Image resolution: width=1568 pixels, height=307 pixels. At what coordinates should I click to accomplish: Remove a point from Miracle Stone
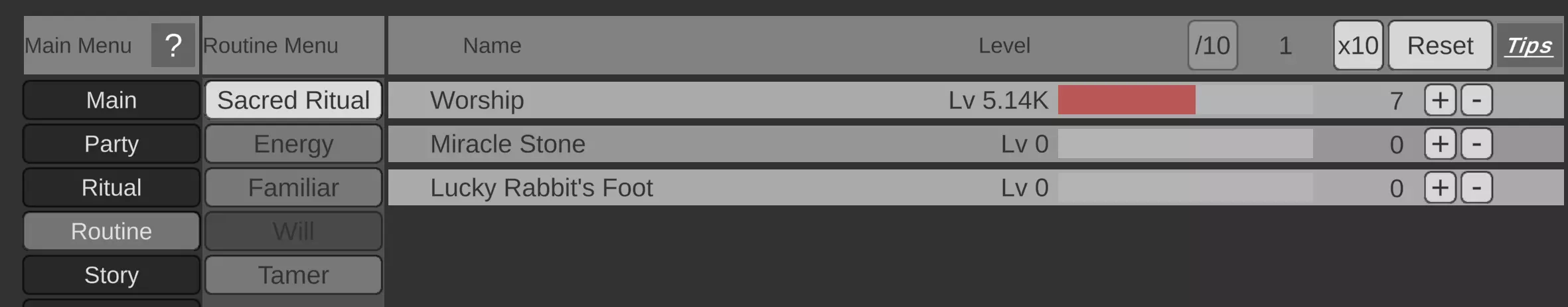(x=1476, y=144)
